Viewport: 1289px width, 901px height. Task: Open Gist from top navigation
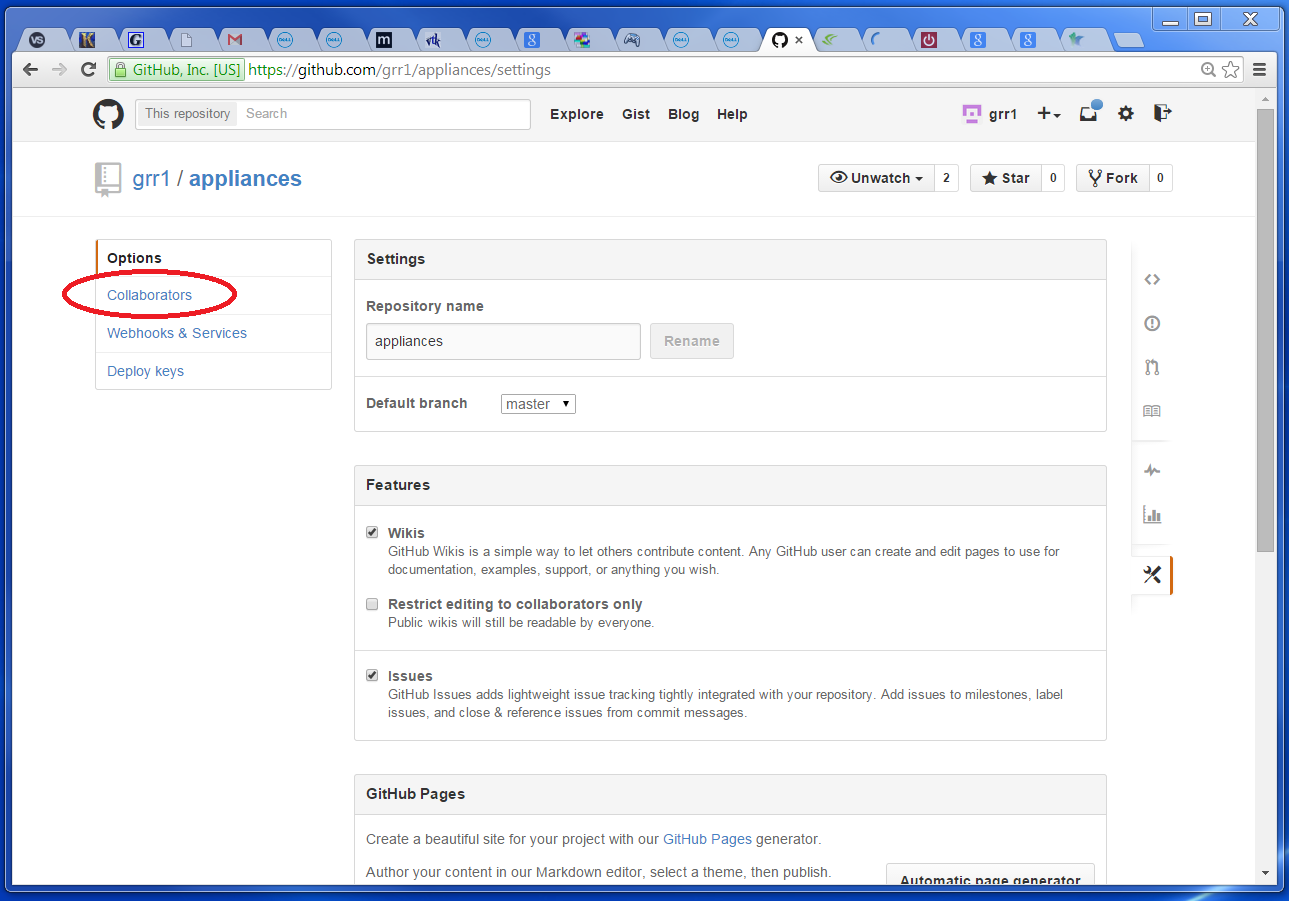tap(636, 114)
